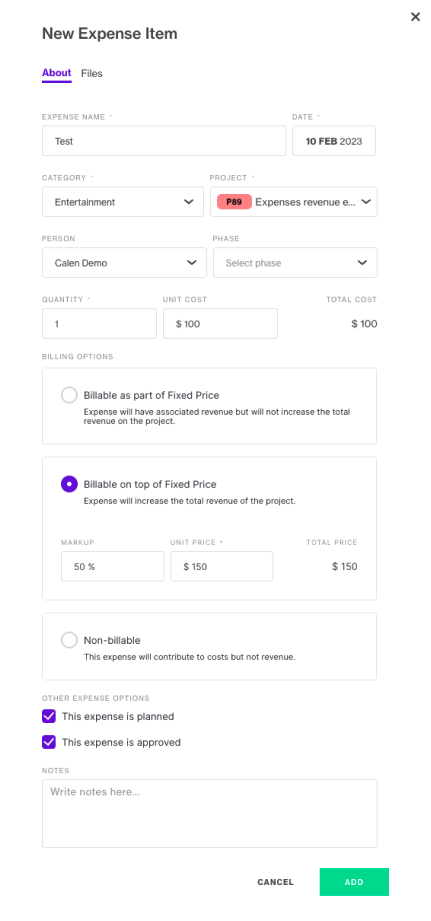
Task: Uncheck This expense is planned
Action: click(49, 717)
